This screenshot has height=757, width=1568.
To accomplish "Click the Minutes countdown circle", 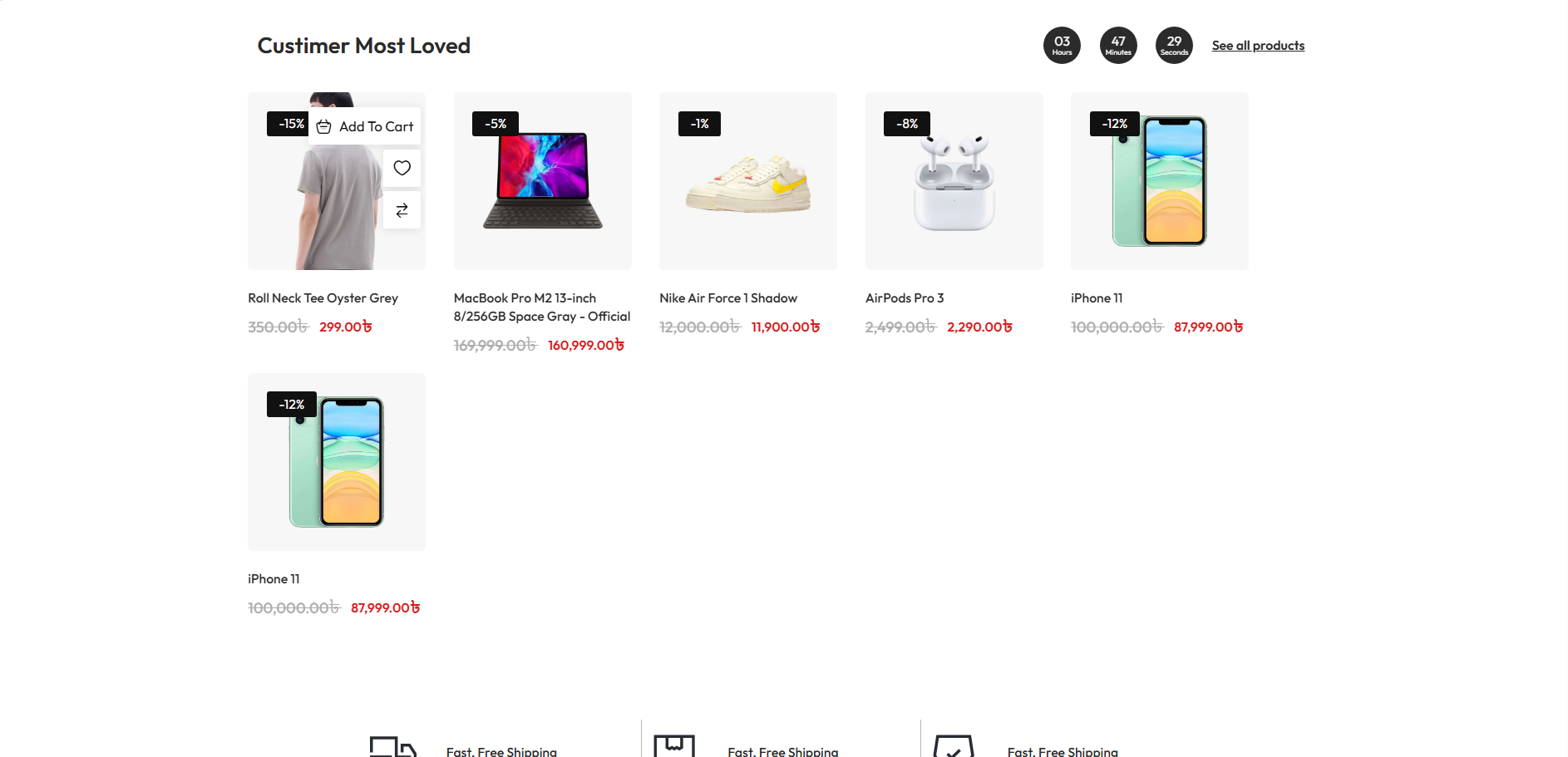I will 1118,45.
